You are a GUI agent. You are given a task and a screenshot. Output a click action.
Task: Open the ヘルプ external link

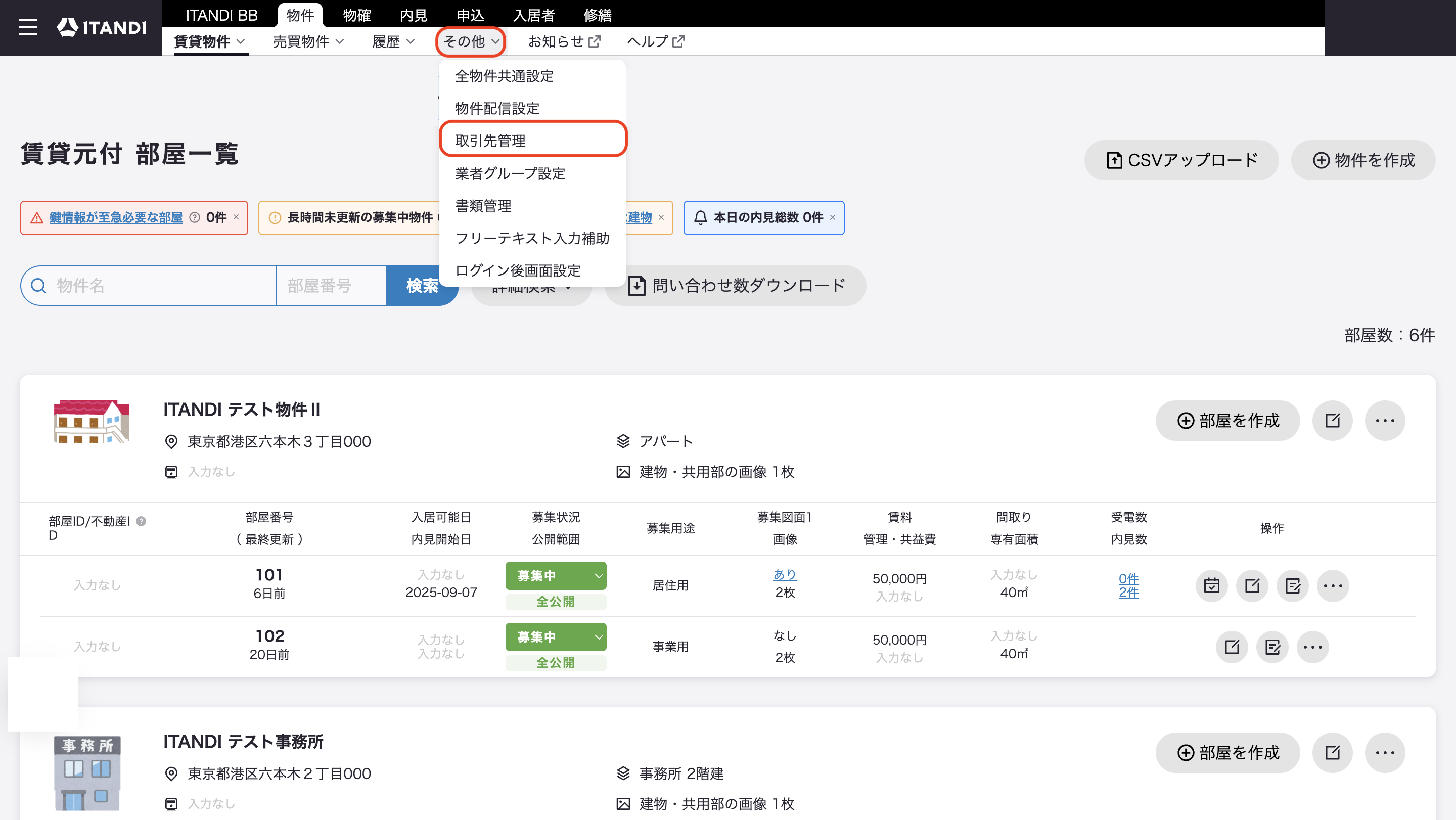click(x=656, y=41)
